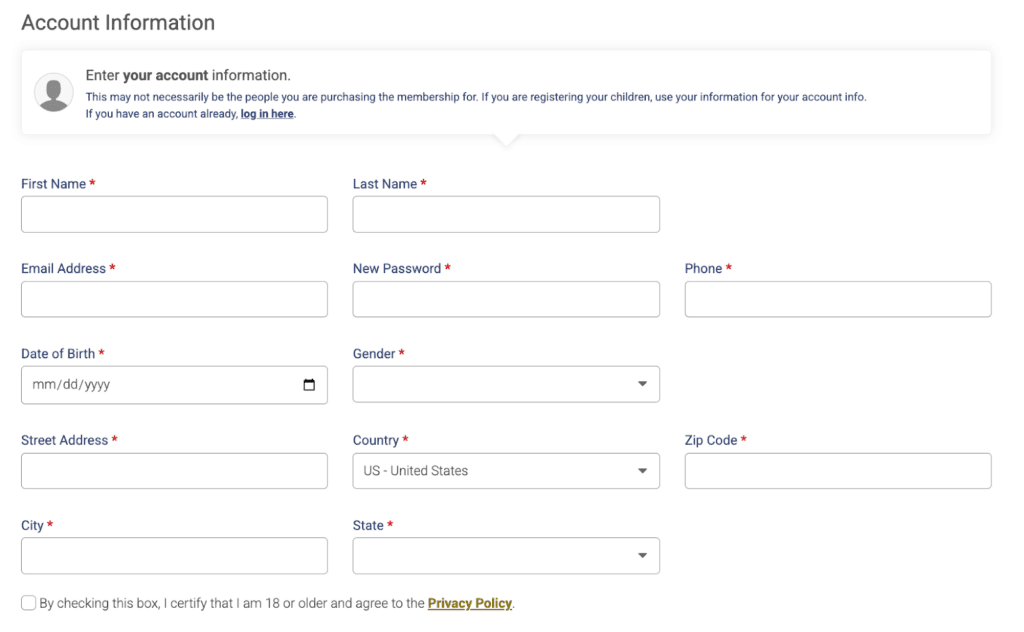Click the State dropdown arrow
The width and height of the screenshot is (1024, 632).
tap(642, 556)
